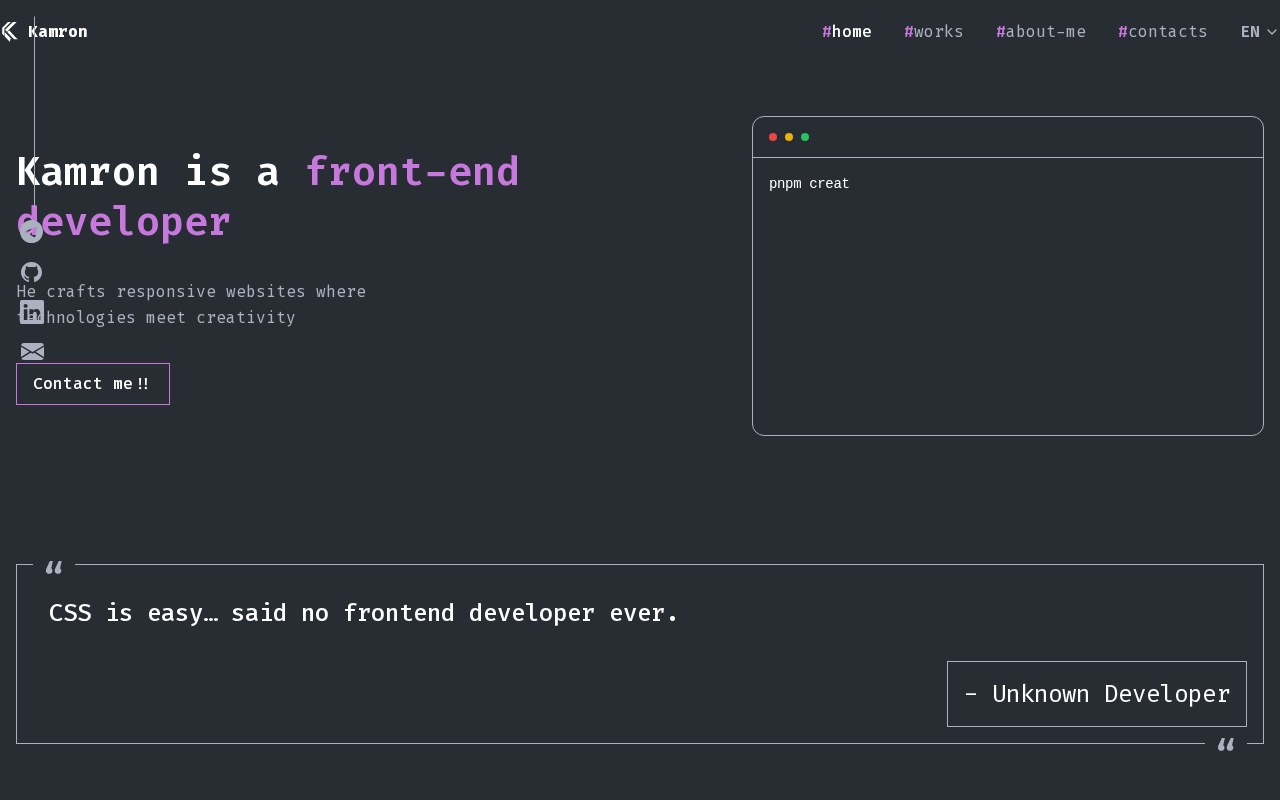
Task: Click the green dot in terminal window
Action: pos(805,137)
